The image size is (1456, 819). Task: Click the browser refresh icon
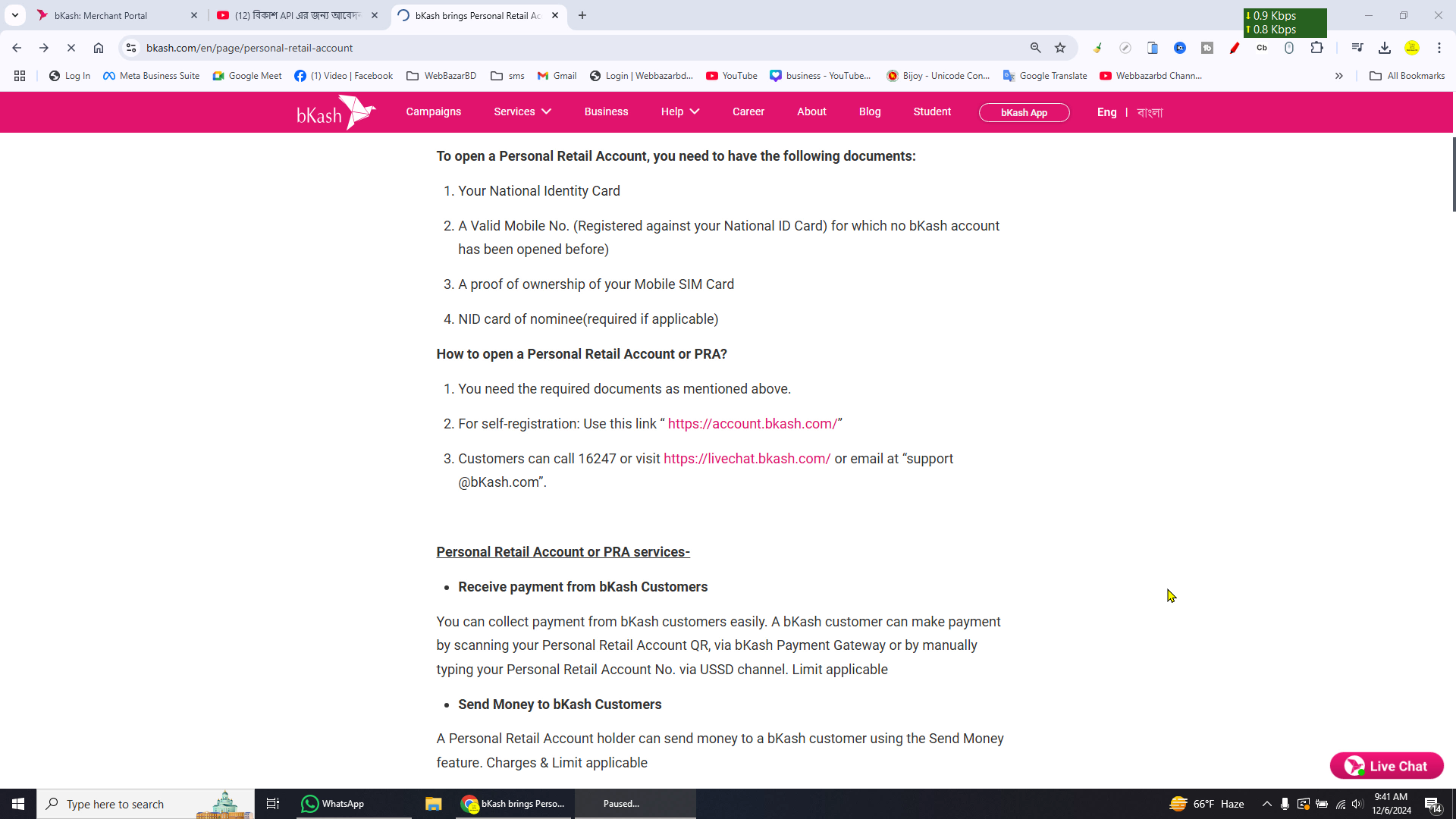tap(70, 48)
